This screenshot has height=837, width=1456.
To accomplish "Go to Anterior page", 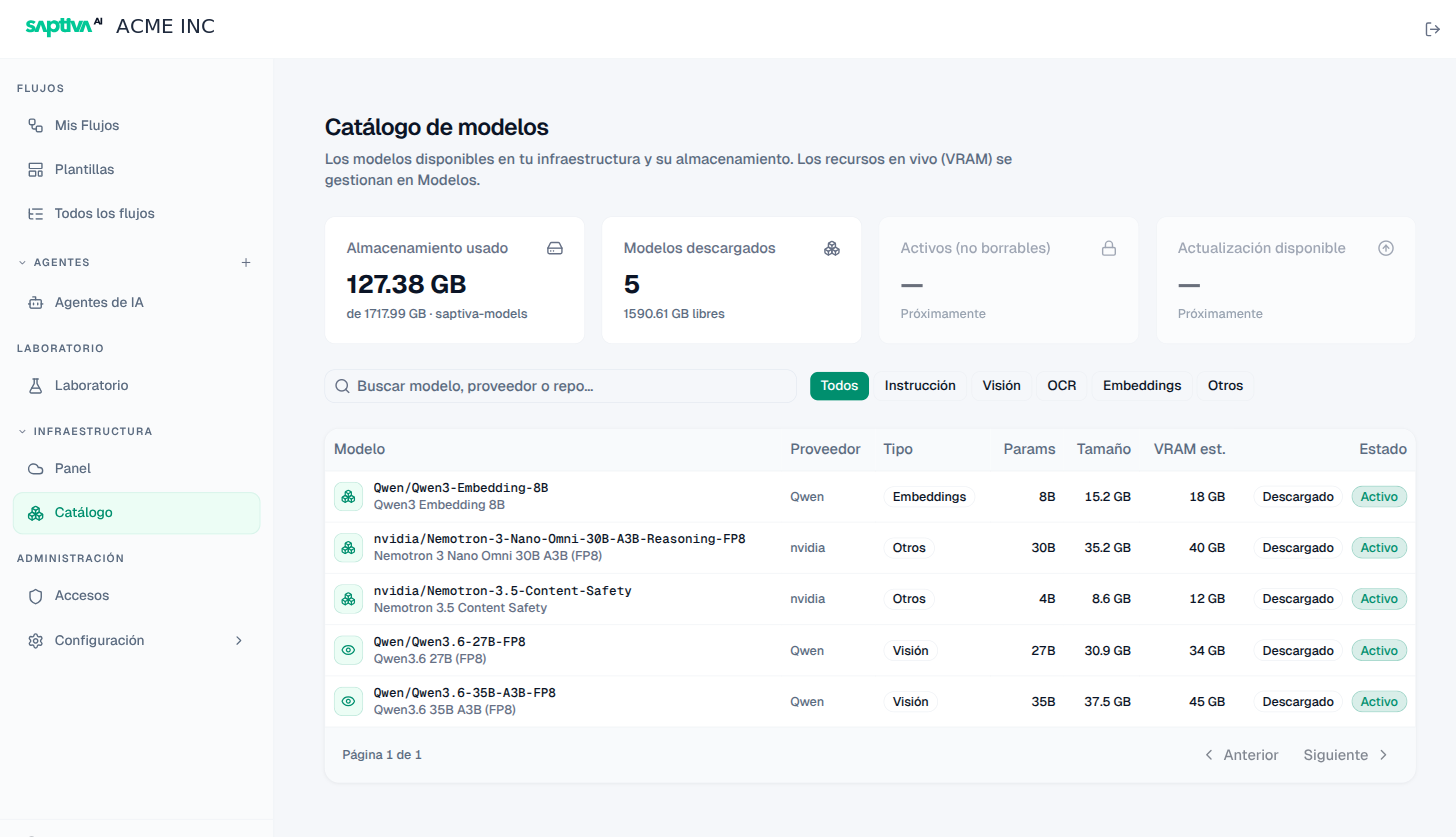I will click(x=1241, y=755).
